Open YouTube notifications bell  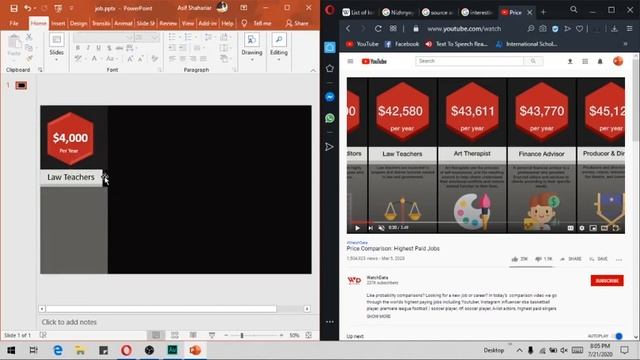(600, 61)
